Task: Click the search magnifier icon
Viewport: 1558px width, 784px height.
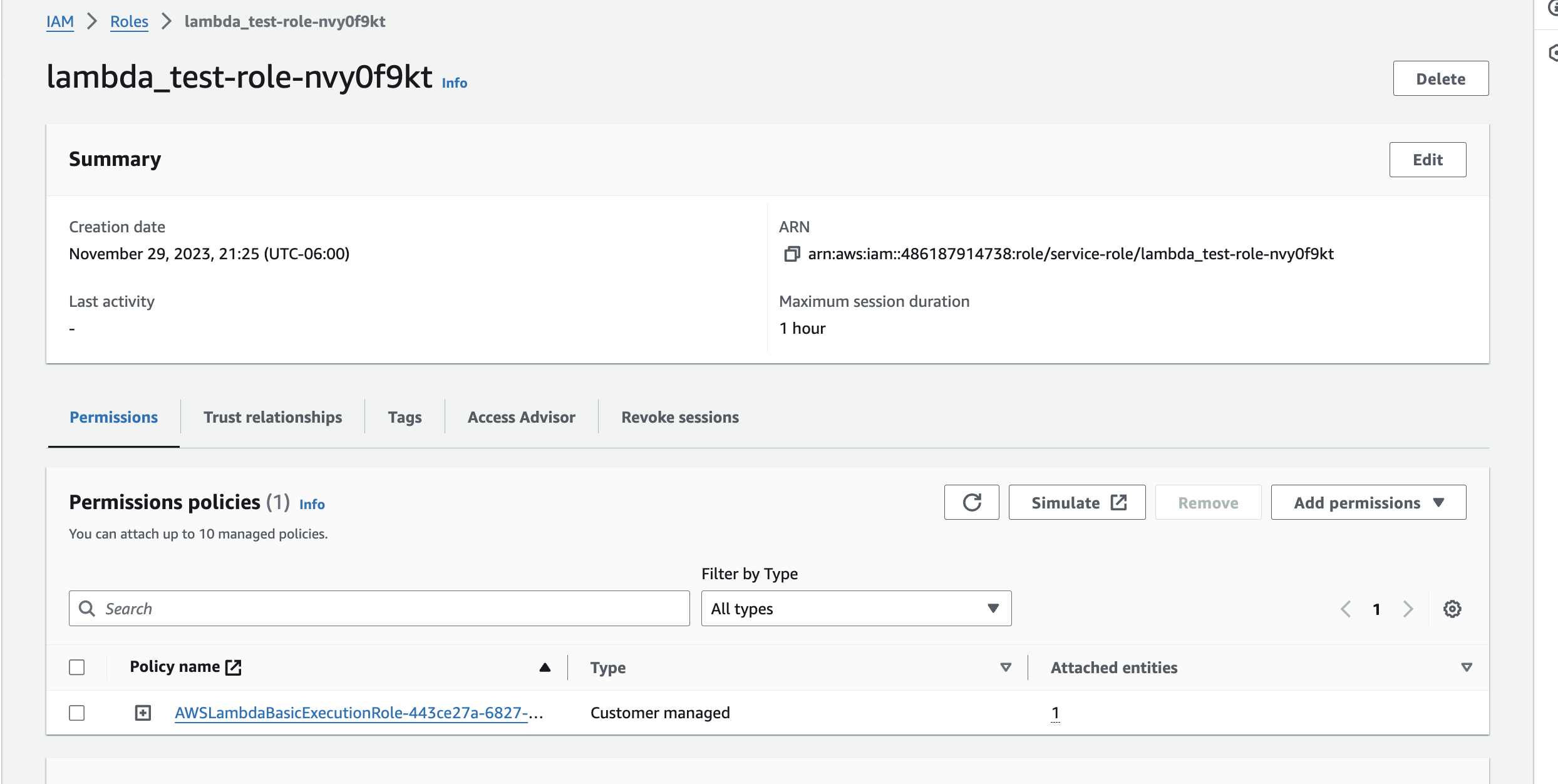Action: pyautogui.click(x=87, y=609)
